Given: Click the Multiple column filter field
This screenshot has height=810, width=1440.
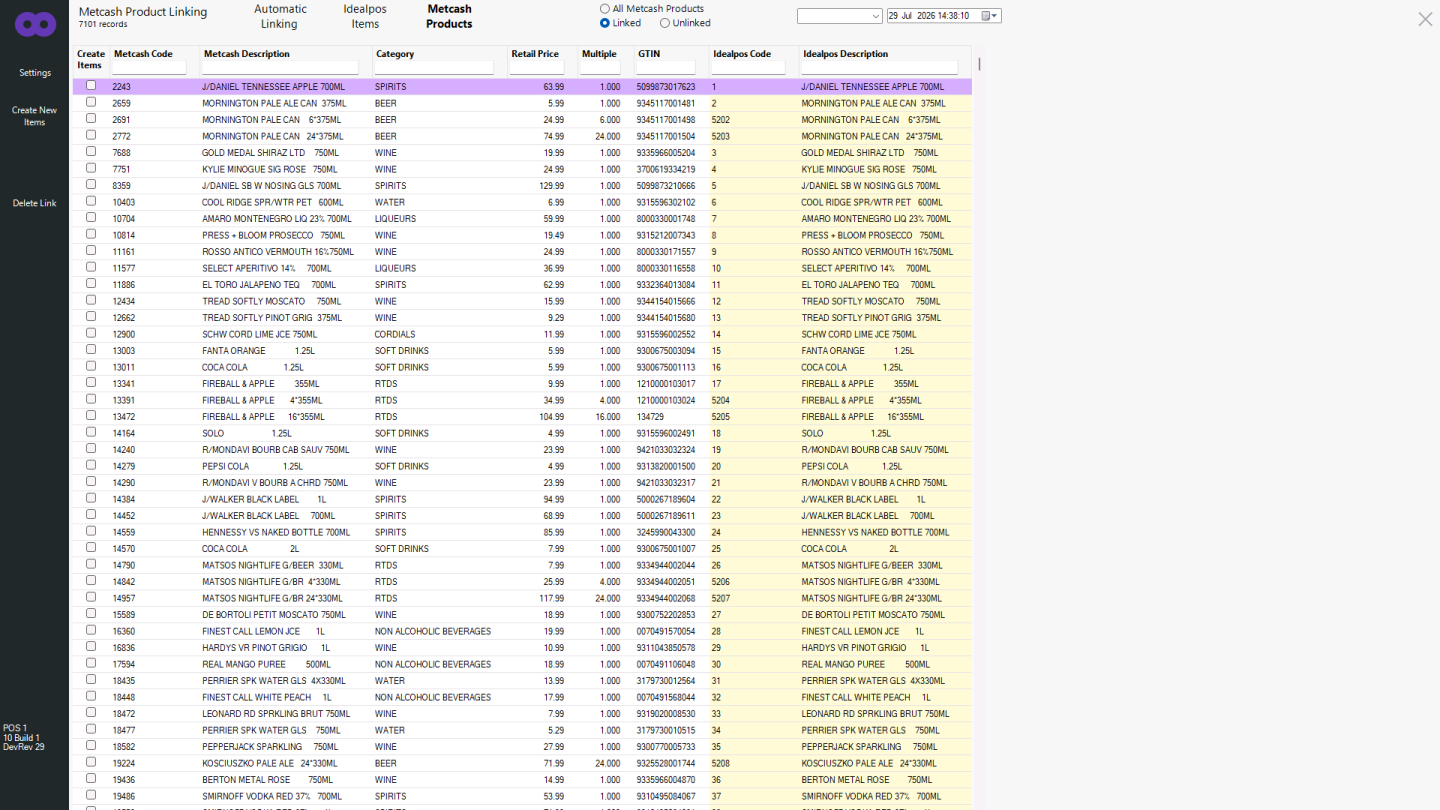Looking at the screenshot, I should point(600,68).
